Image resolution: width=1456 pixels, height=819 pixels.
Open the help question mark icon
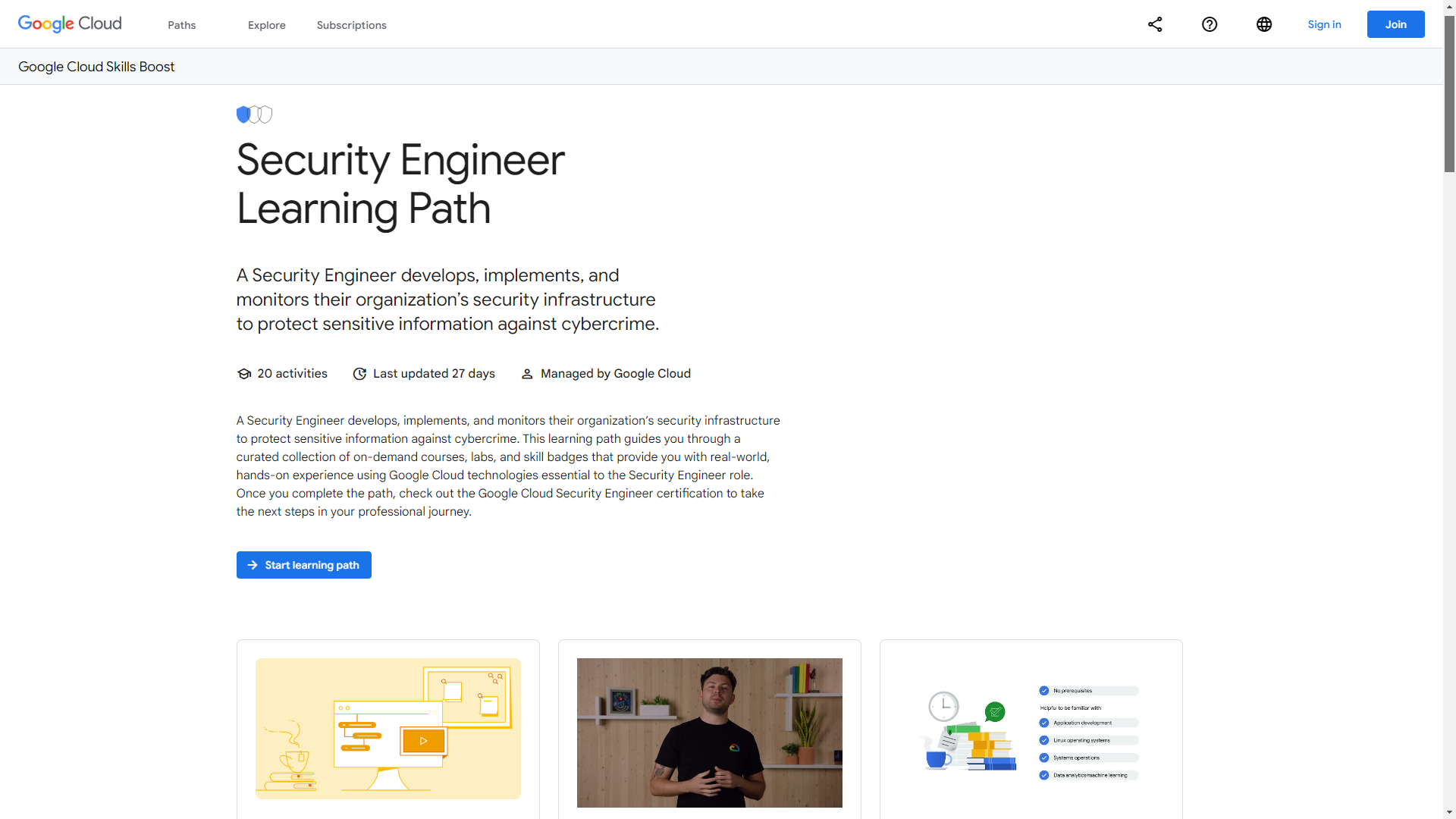click(x=1210, y=24)
